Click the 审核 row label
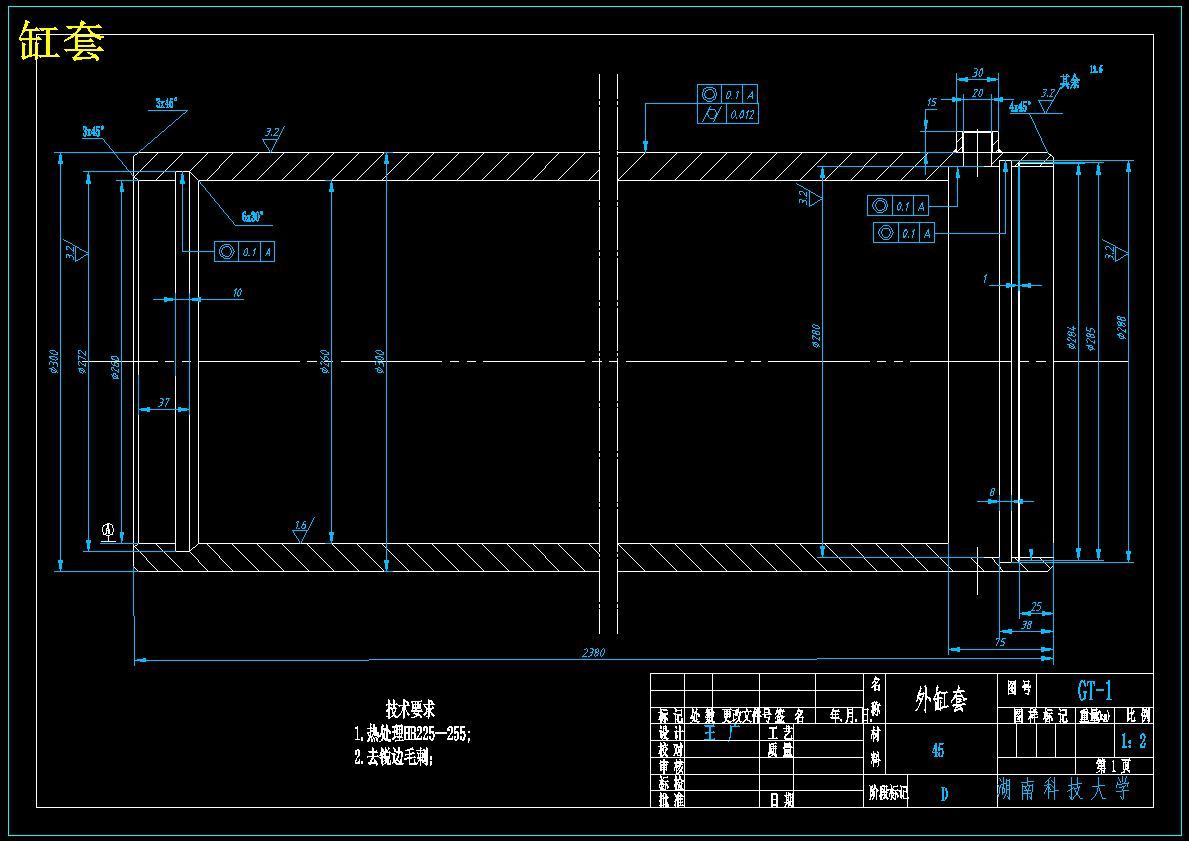This screenshot has width=1189, height=841. pyautogui.click(x=670, y=767)
